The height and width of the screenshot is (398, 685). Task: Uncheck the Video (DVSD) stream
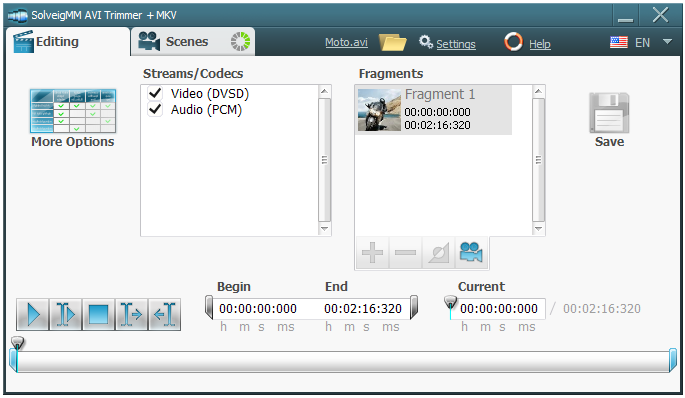[155, 93]
